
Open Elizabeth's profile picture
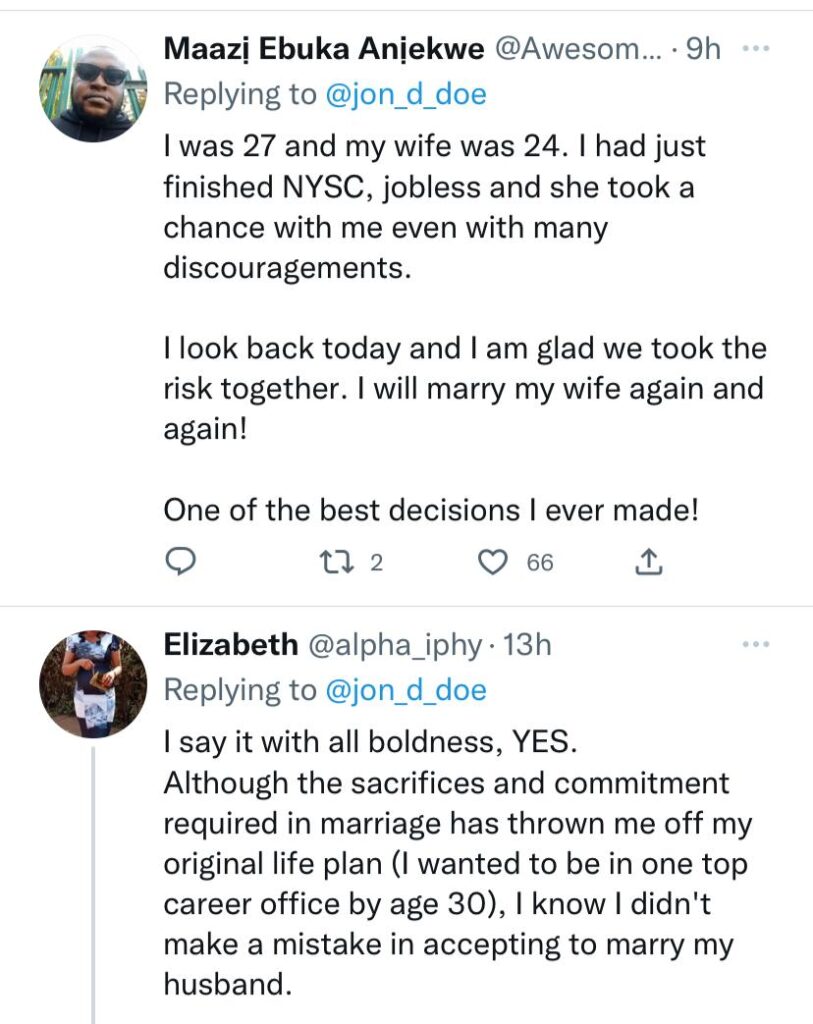pos(94,684)
